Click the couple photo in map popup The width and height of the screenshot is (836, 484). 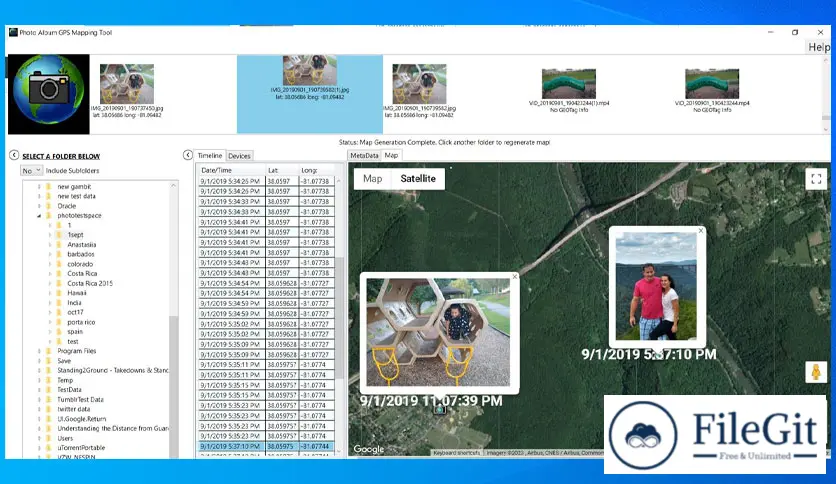click(656, 286)
